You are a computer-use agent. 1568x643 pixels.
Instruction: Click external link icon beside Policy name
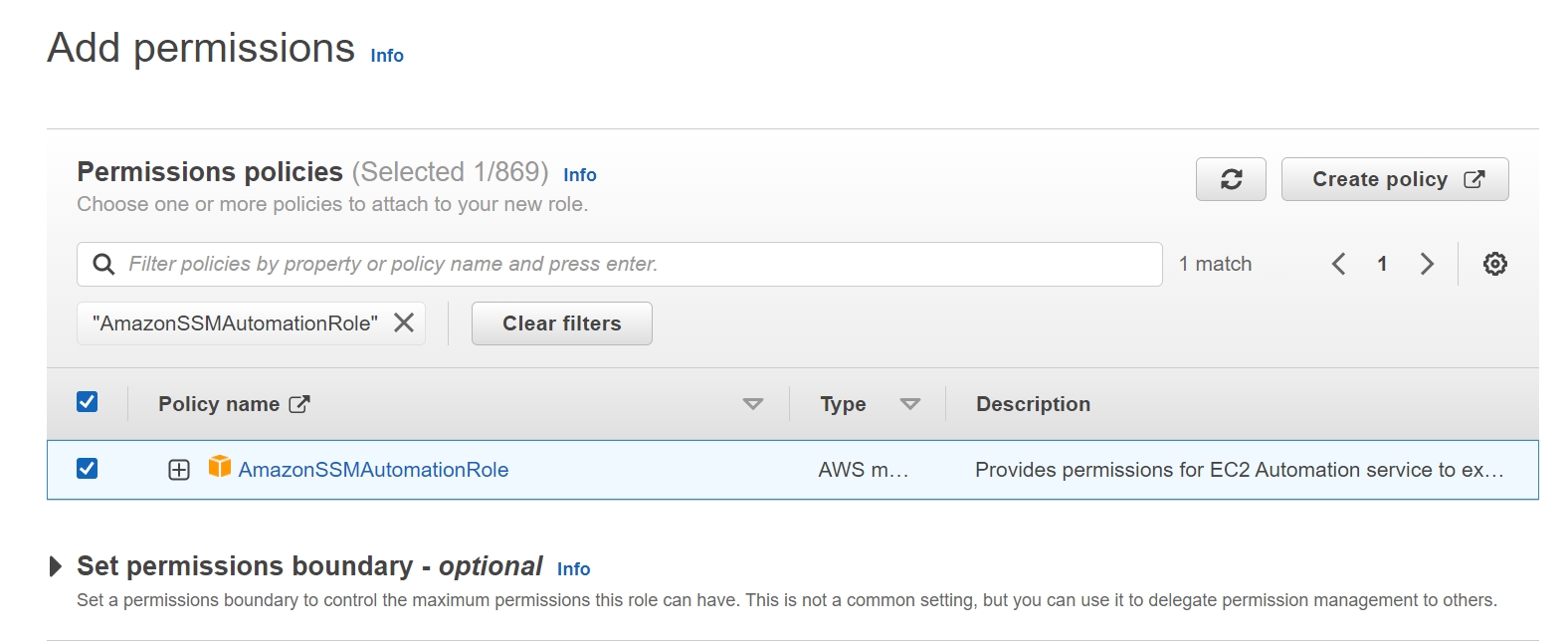click(x=299, y=404)
